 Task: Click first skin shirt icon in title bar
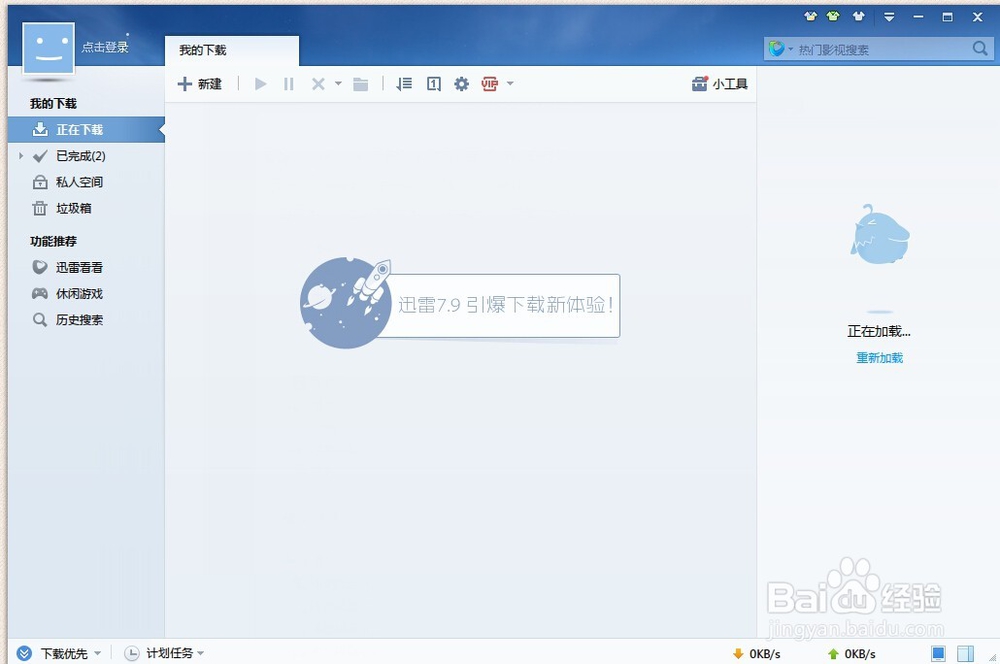pyautogui.click(x=810, y=17)
